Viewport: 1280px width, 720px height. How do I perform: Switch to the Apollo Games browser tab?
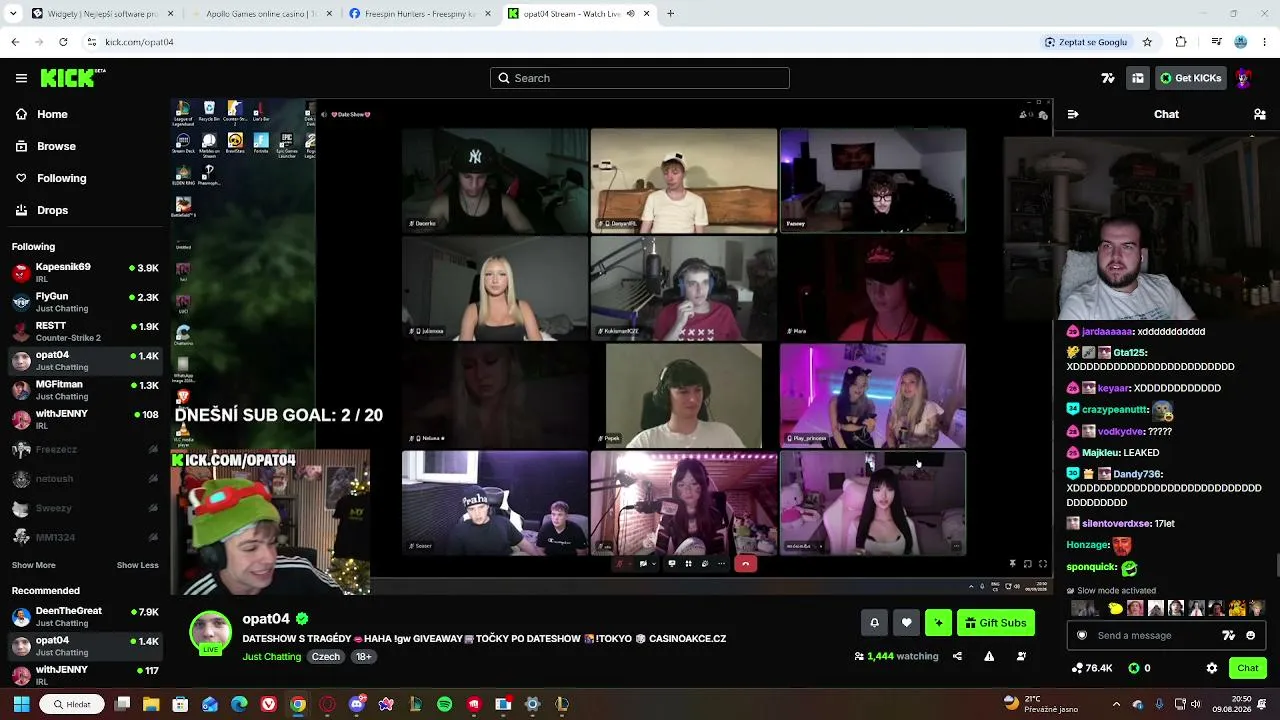pos(260,14)
